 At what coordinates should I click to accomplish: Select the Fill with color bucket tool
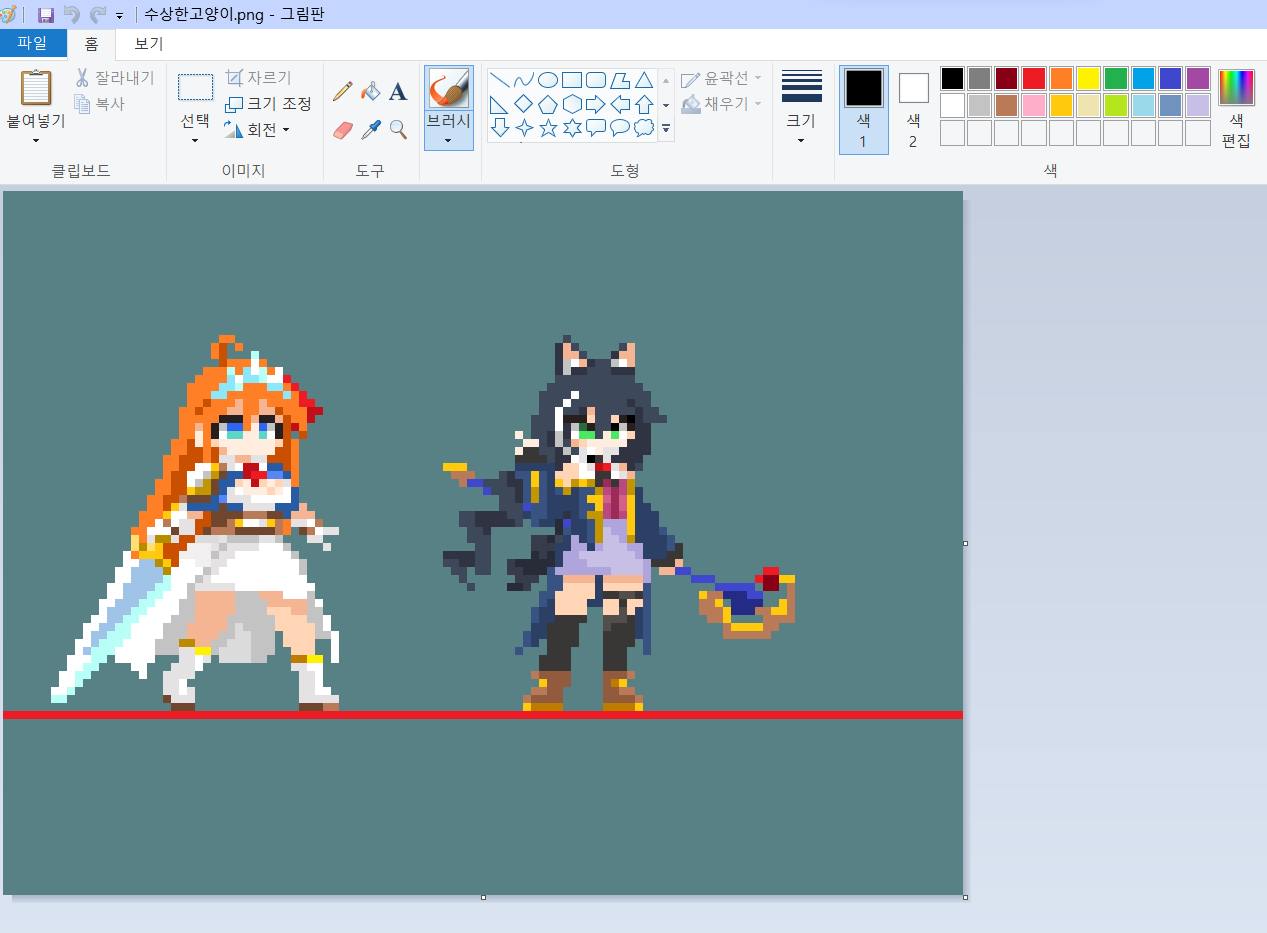tap(370, 92)
